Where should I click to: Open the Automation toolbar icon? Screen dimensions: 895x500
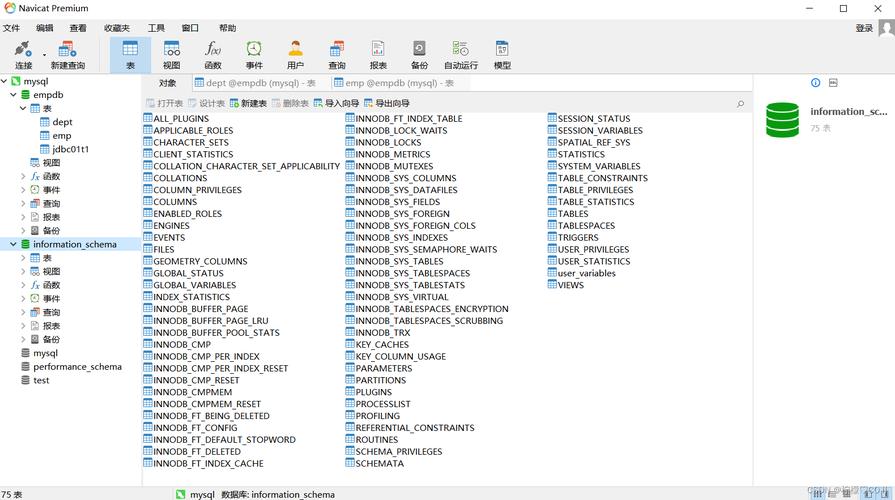(x=461, y=55)
